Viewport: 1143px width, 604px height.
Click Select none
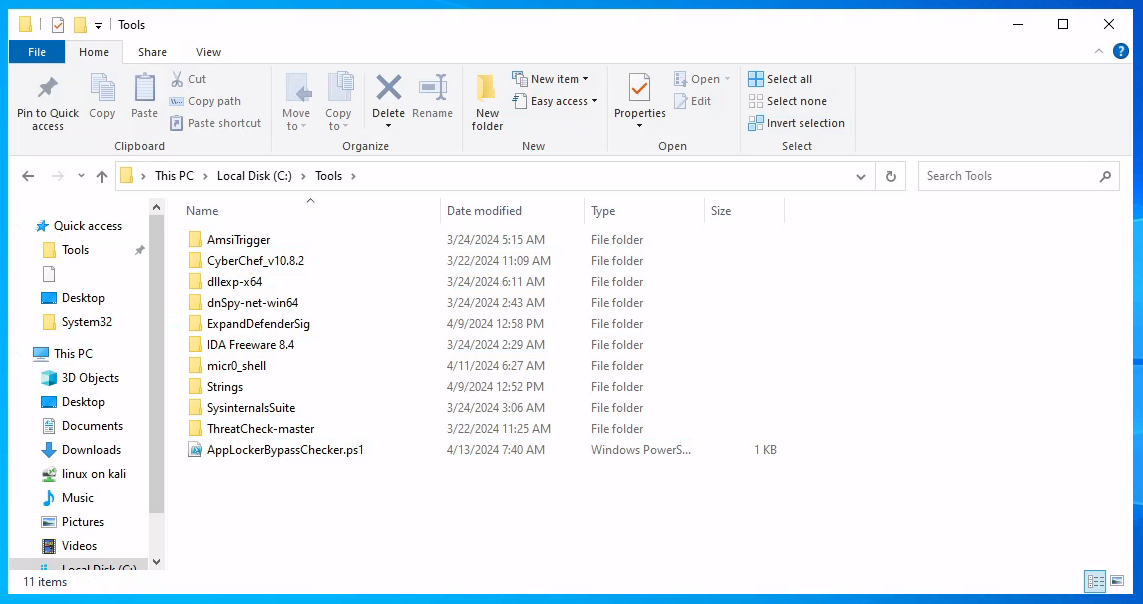tap(787, 101)
